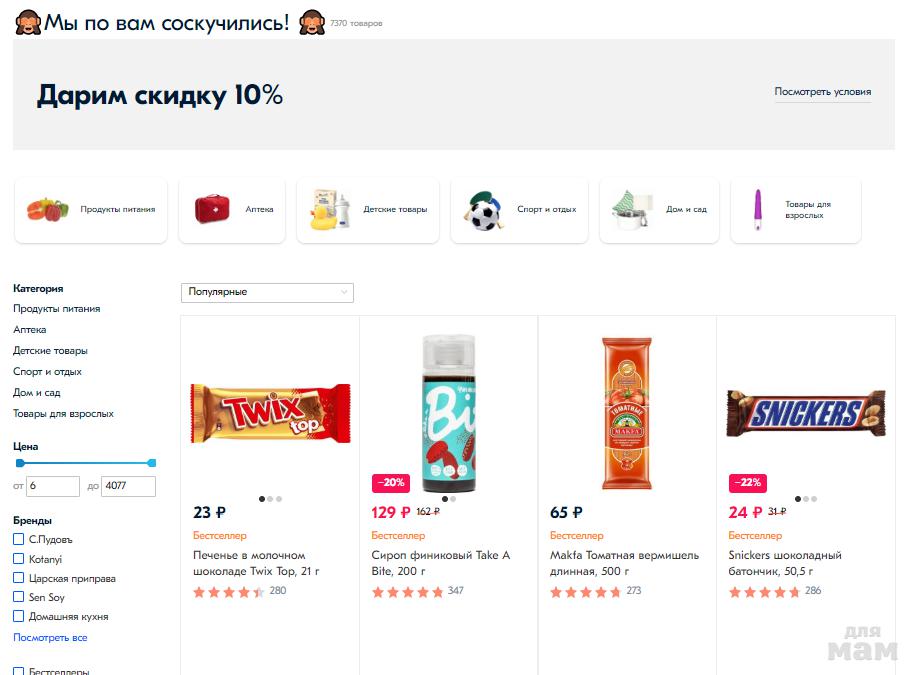This screenshot has width=913, height=675.
Task: Open the soccer ball Спорт и отдых icon
Action: click(x=483, y=210)
